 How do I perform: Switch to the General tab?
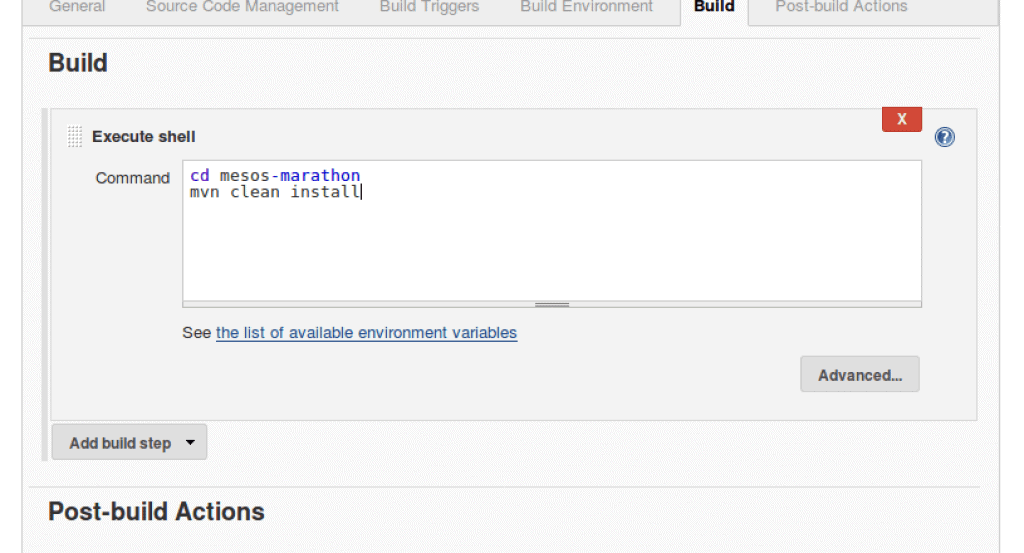77,7
